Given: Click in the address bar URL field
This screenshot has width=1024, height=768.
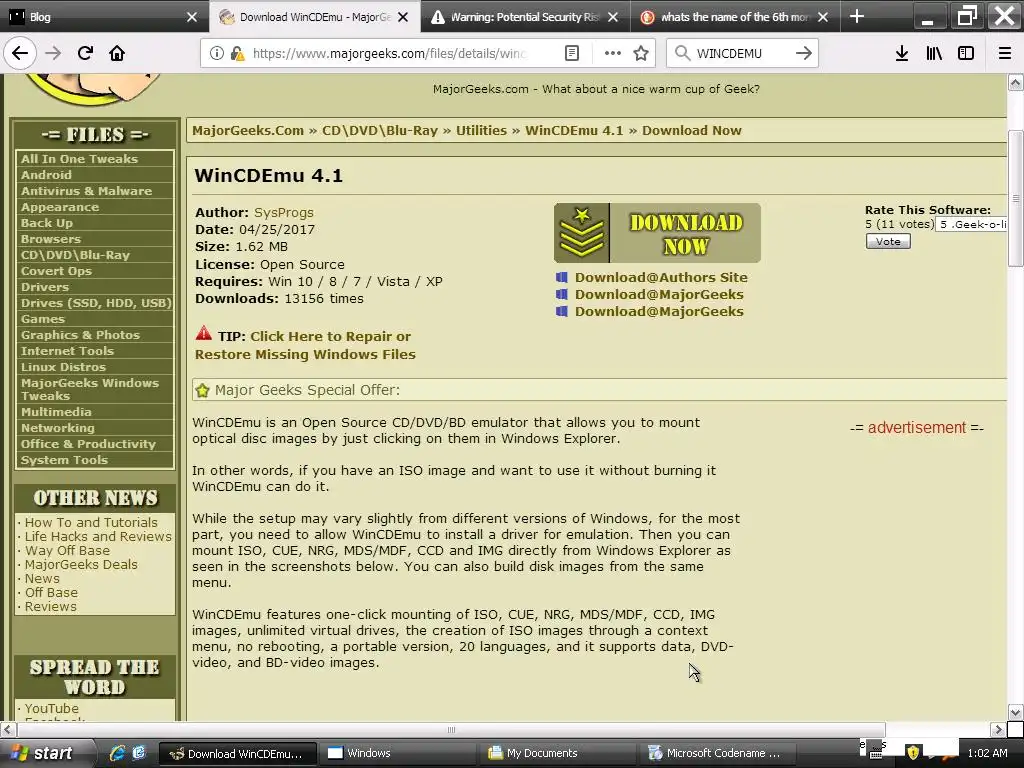Looking at the screenshot, I should (389, 53).
